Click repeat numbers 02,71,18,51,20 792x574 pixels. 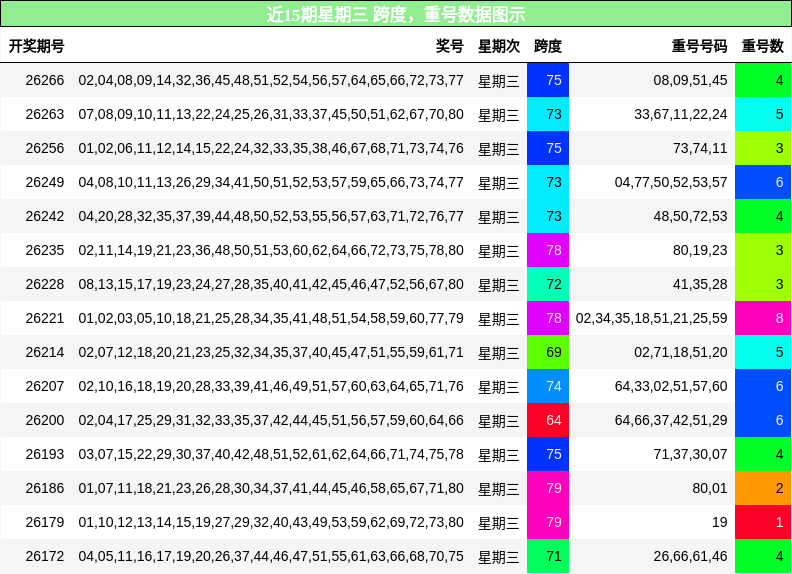pyautogui.click(x=681, y=352)
